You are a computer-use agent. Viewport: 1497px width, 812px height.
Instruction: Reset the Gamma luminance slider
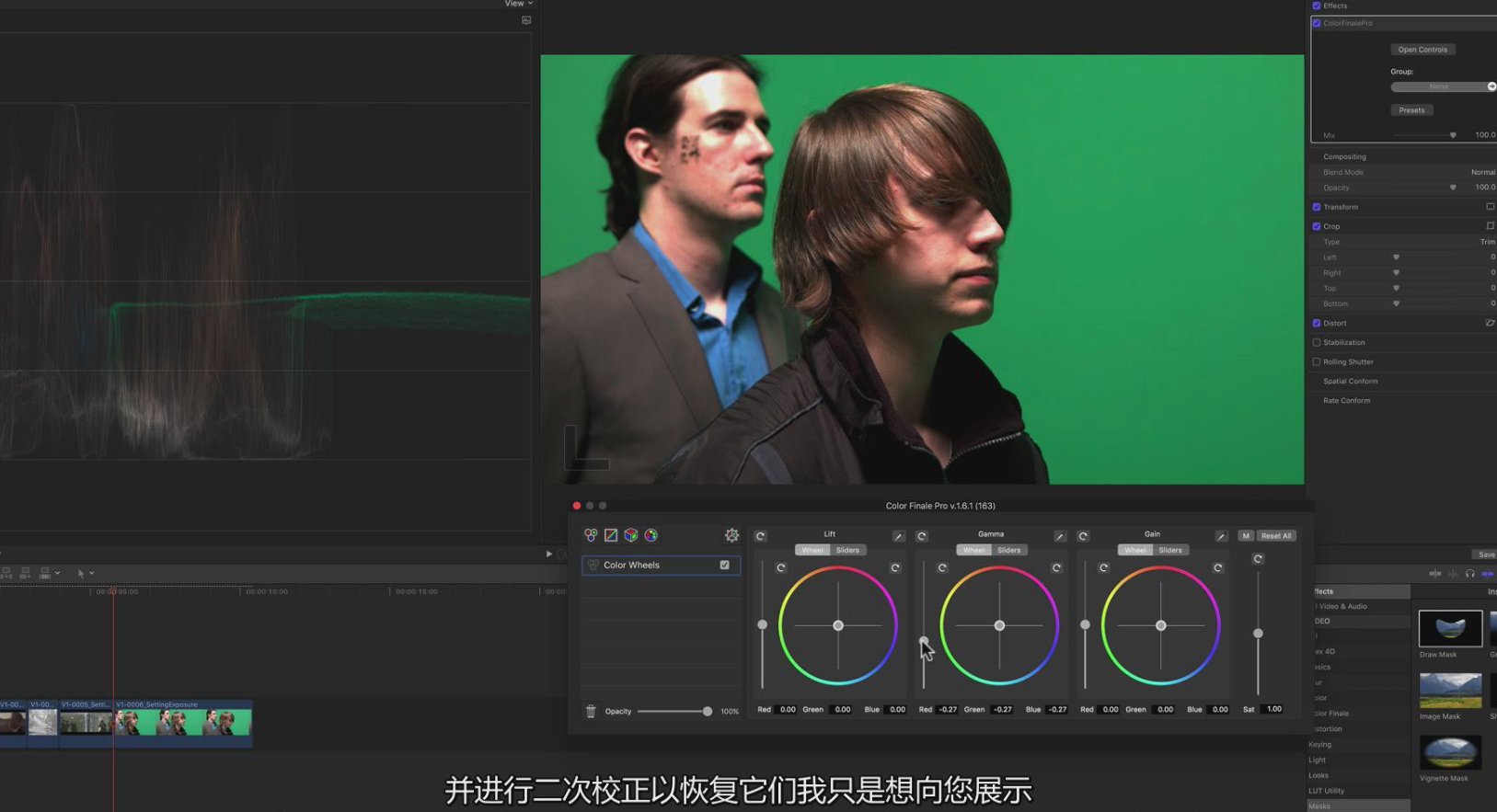(942, 567)
